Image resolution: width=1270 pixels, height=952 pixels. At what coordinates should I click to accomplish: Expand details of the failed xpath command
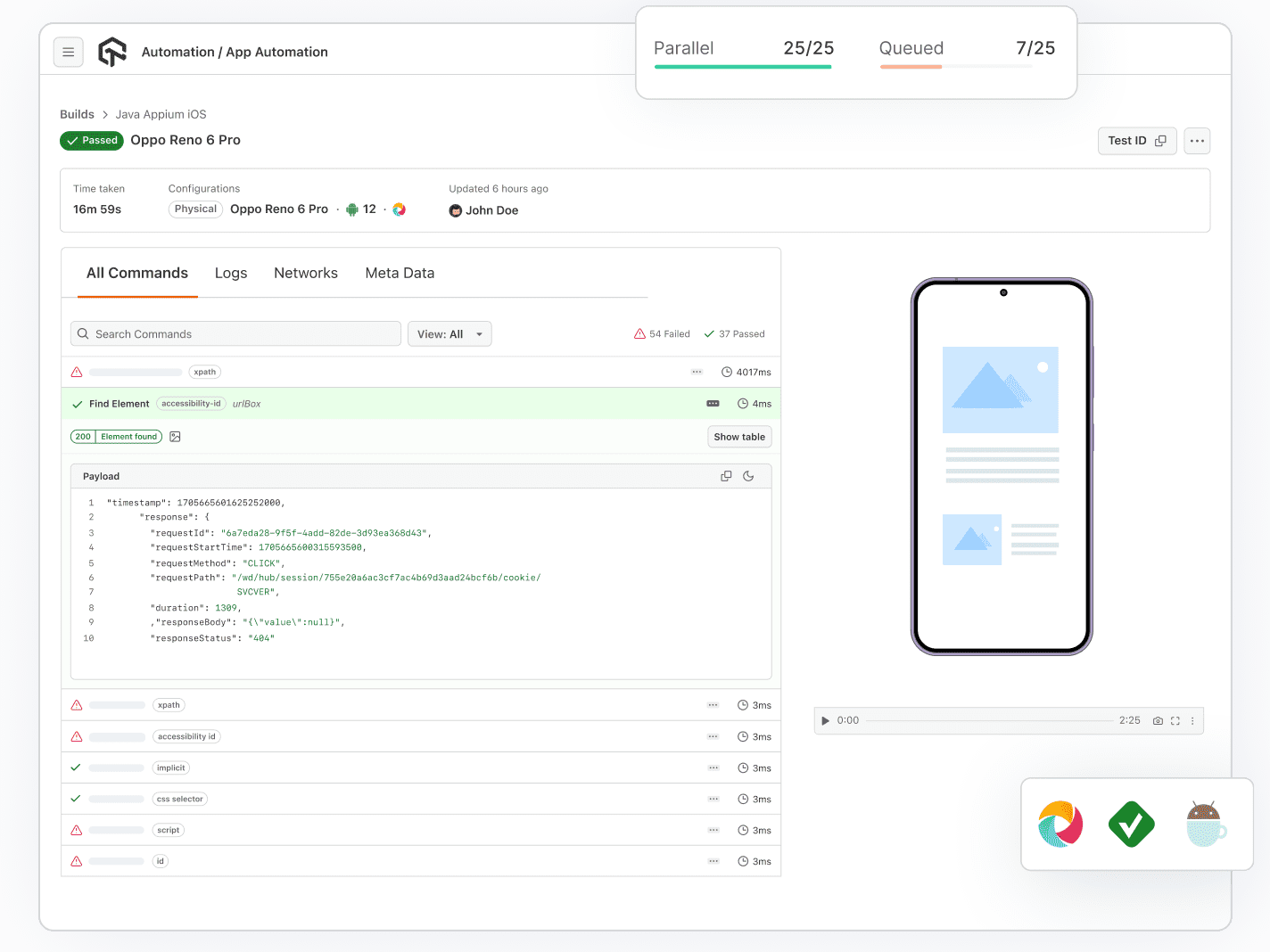click(x=697, y=372)
